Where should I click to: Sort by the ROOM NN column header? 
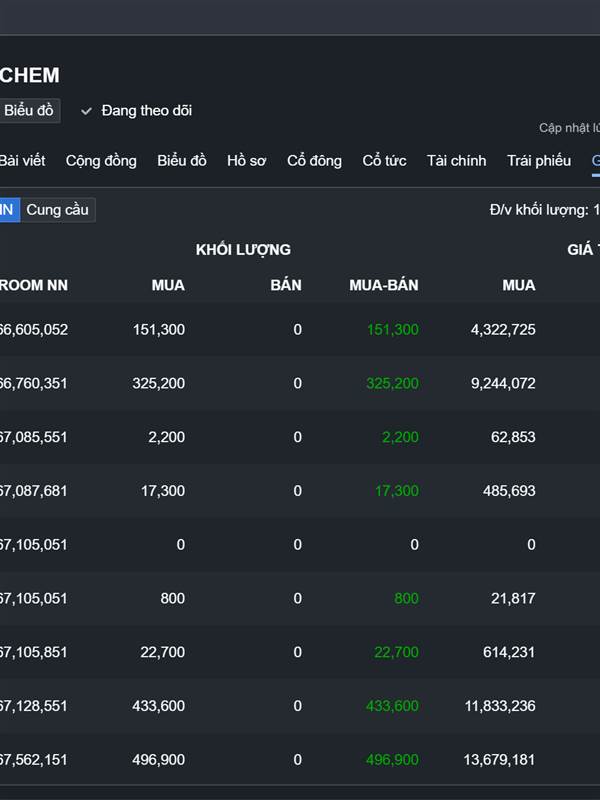[34, 285]
